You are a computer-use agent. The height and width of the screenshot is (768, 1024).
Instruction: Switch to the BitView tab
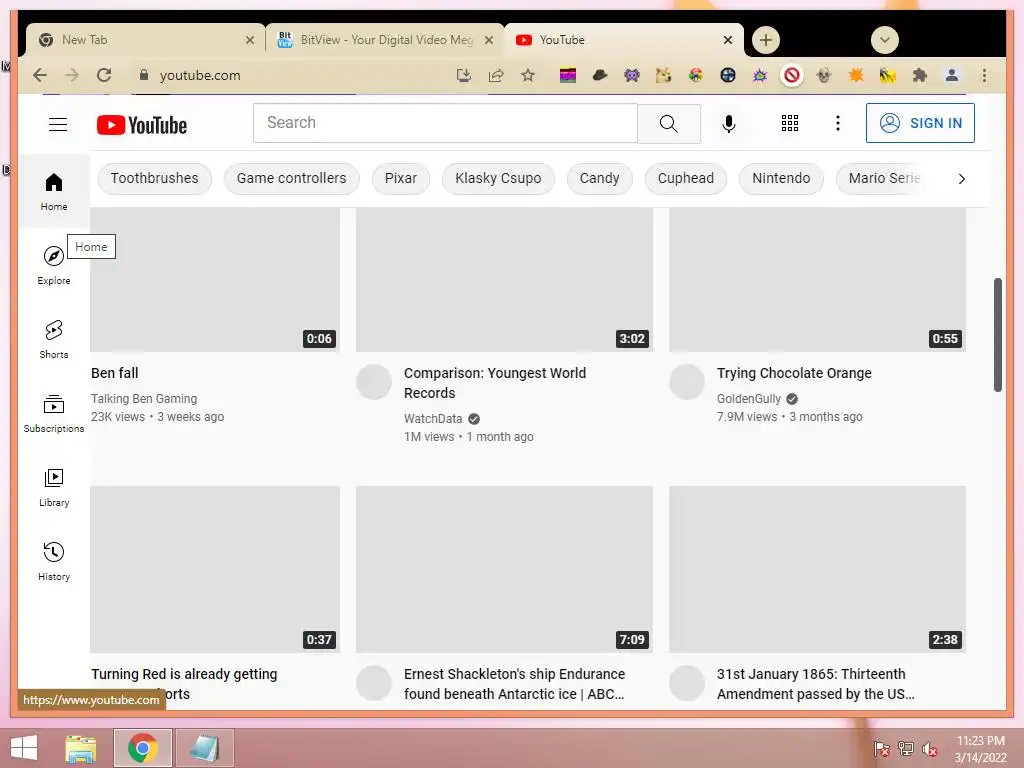point(385,40)
